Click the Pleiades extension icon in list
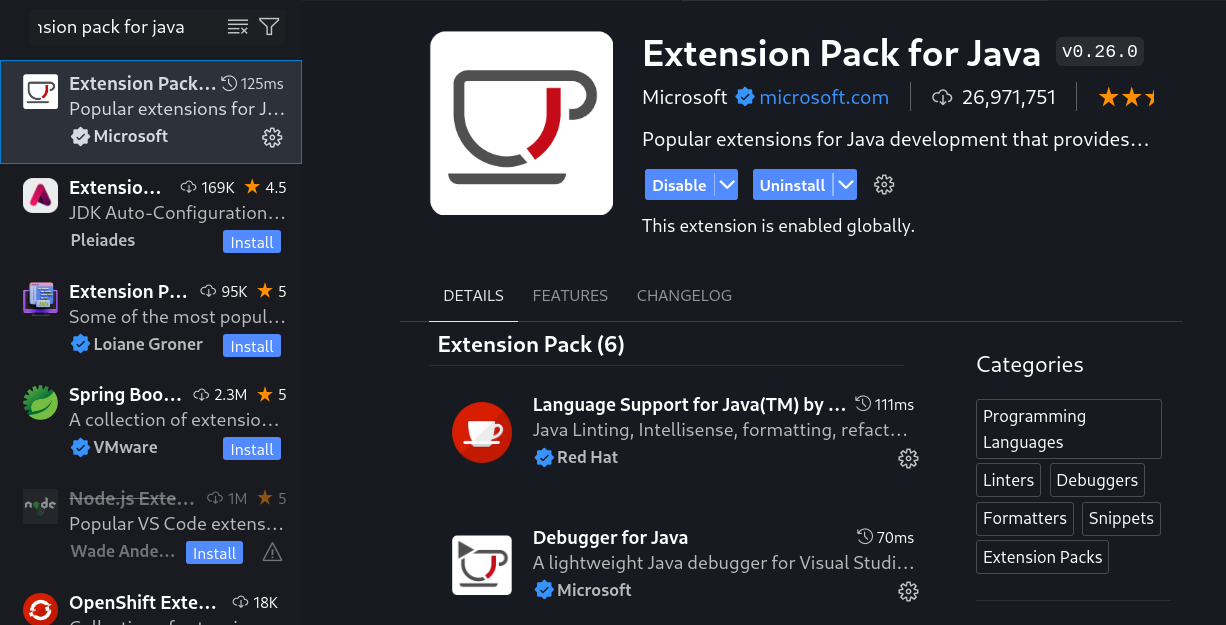The height and width of the screenshot is (625, 1226). pyautogui.click(x=40, y=195)
